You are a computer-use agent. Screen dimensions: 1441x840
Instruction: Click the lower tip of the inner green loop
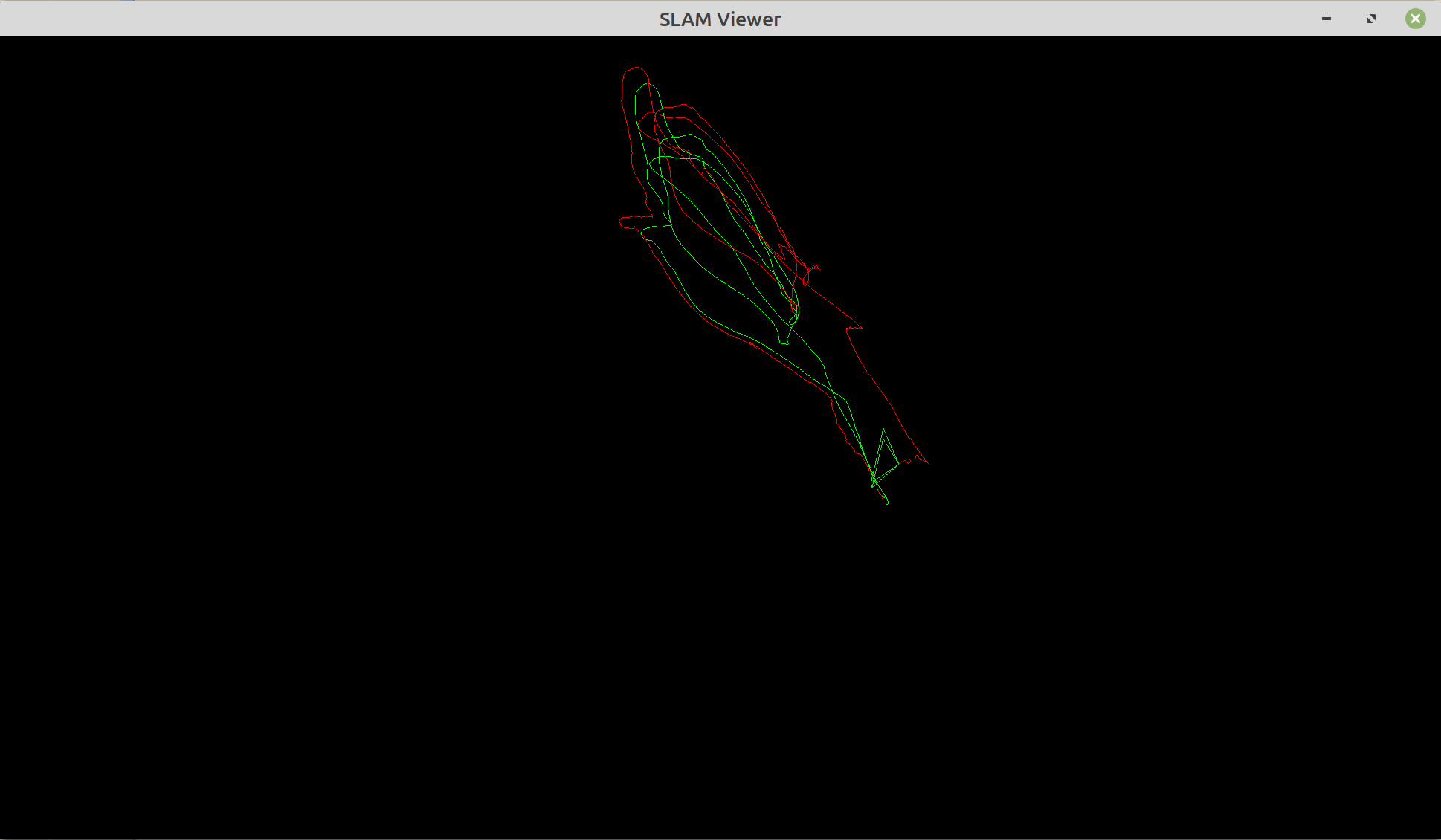tap(784, 343)
